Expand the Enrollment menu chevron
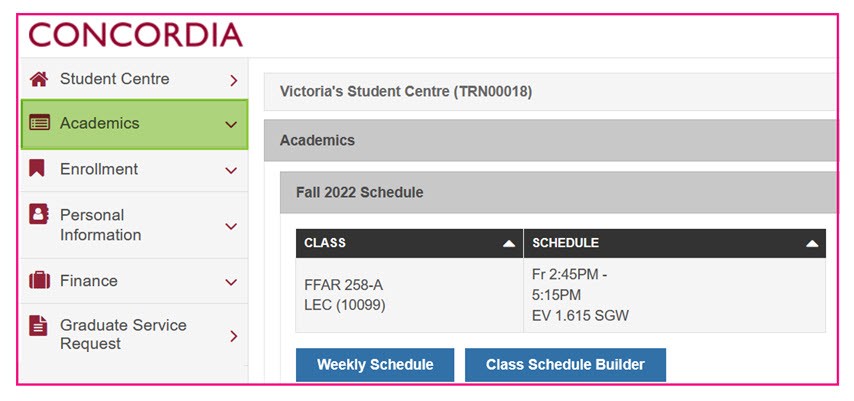The width and height of the screenshot is (854, 401). (231, 171)
